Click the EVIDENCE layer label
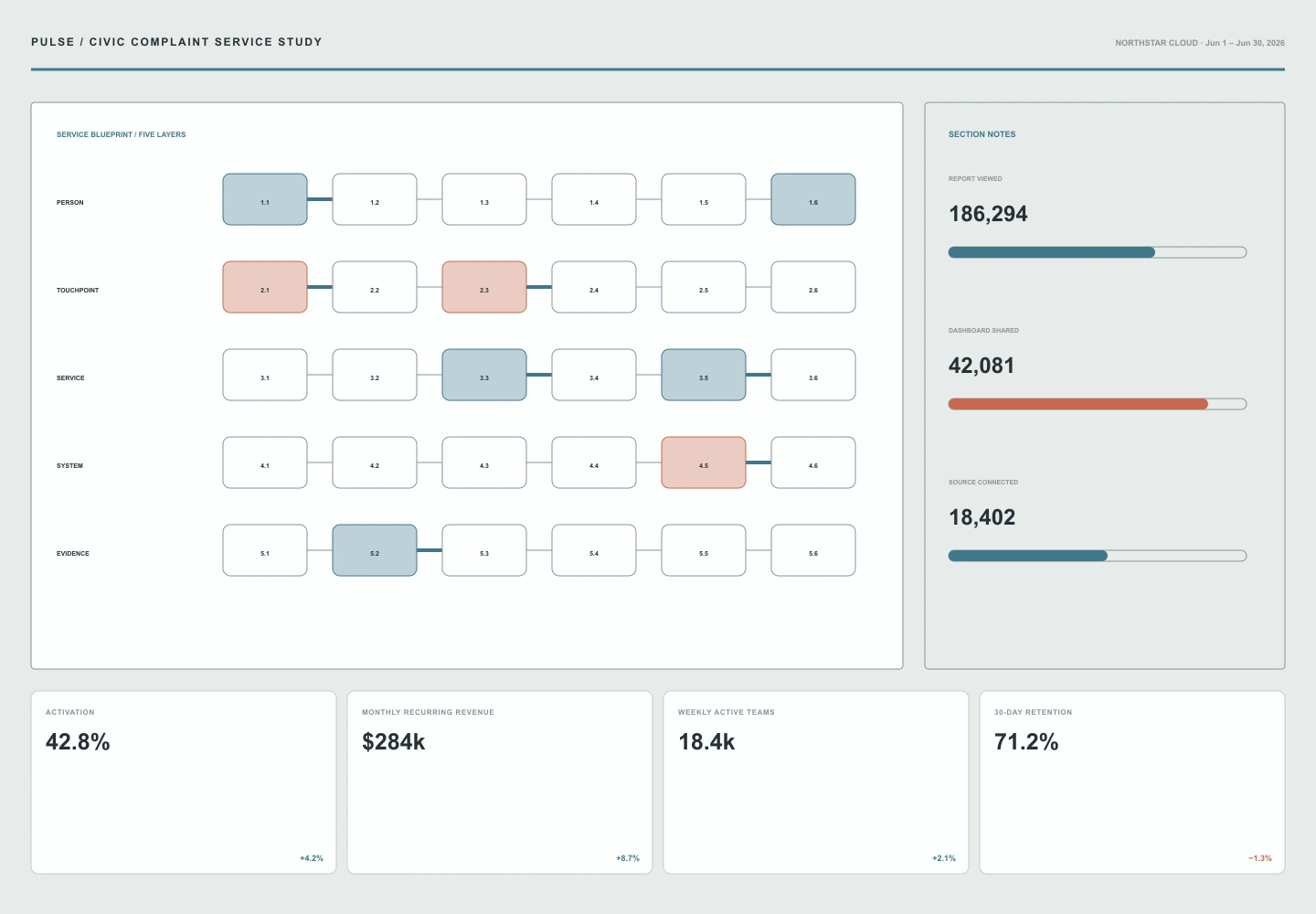The width and height of the screenshot is (1316, 914). [x=73, y=554]
